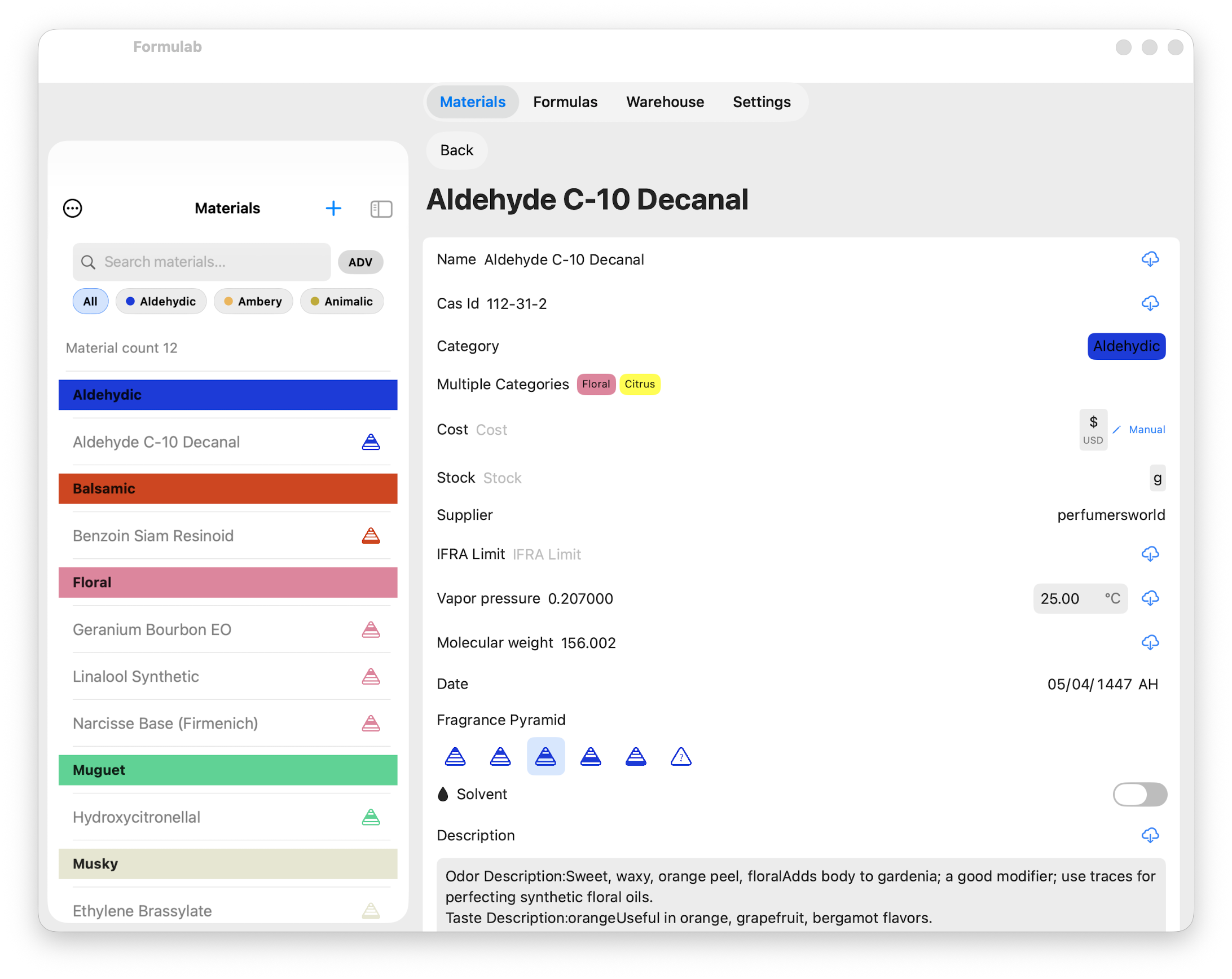Open Geranium Bourbon EO material
Screen dimensions: 1232x979
(x=228, y=629)
